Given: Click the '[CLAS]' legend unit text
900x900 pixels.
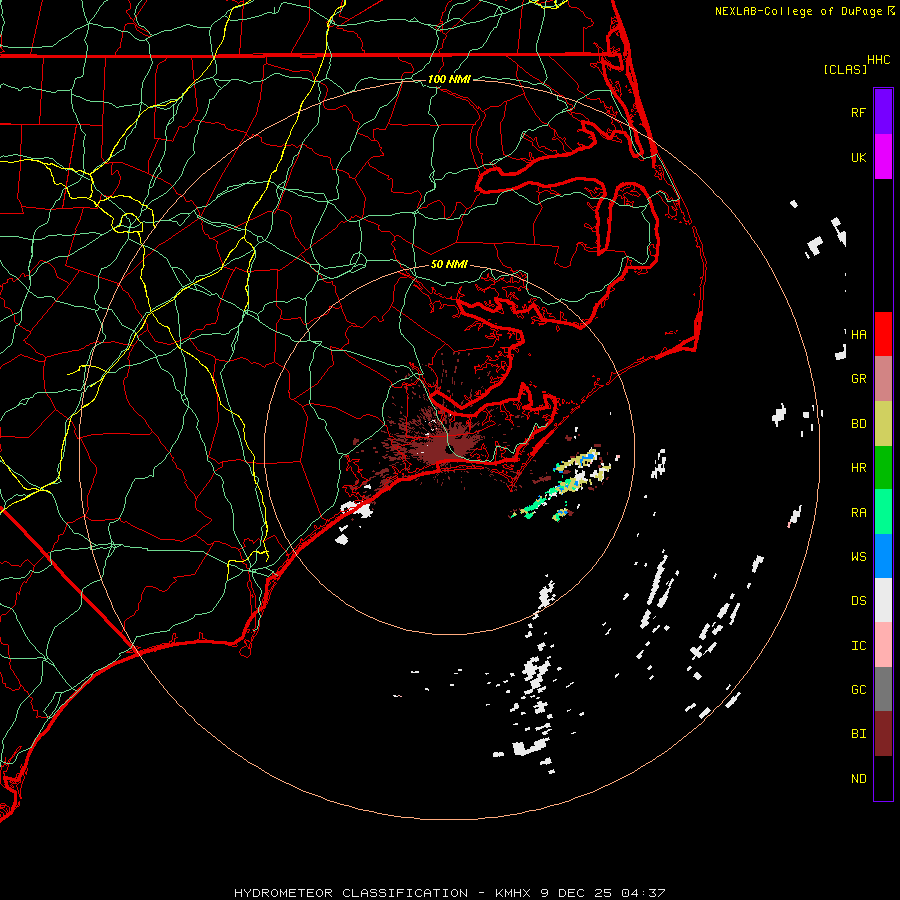Looking at the screenshot, I should (x=845, y=69).
